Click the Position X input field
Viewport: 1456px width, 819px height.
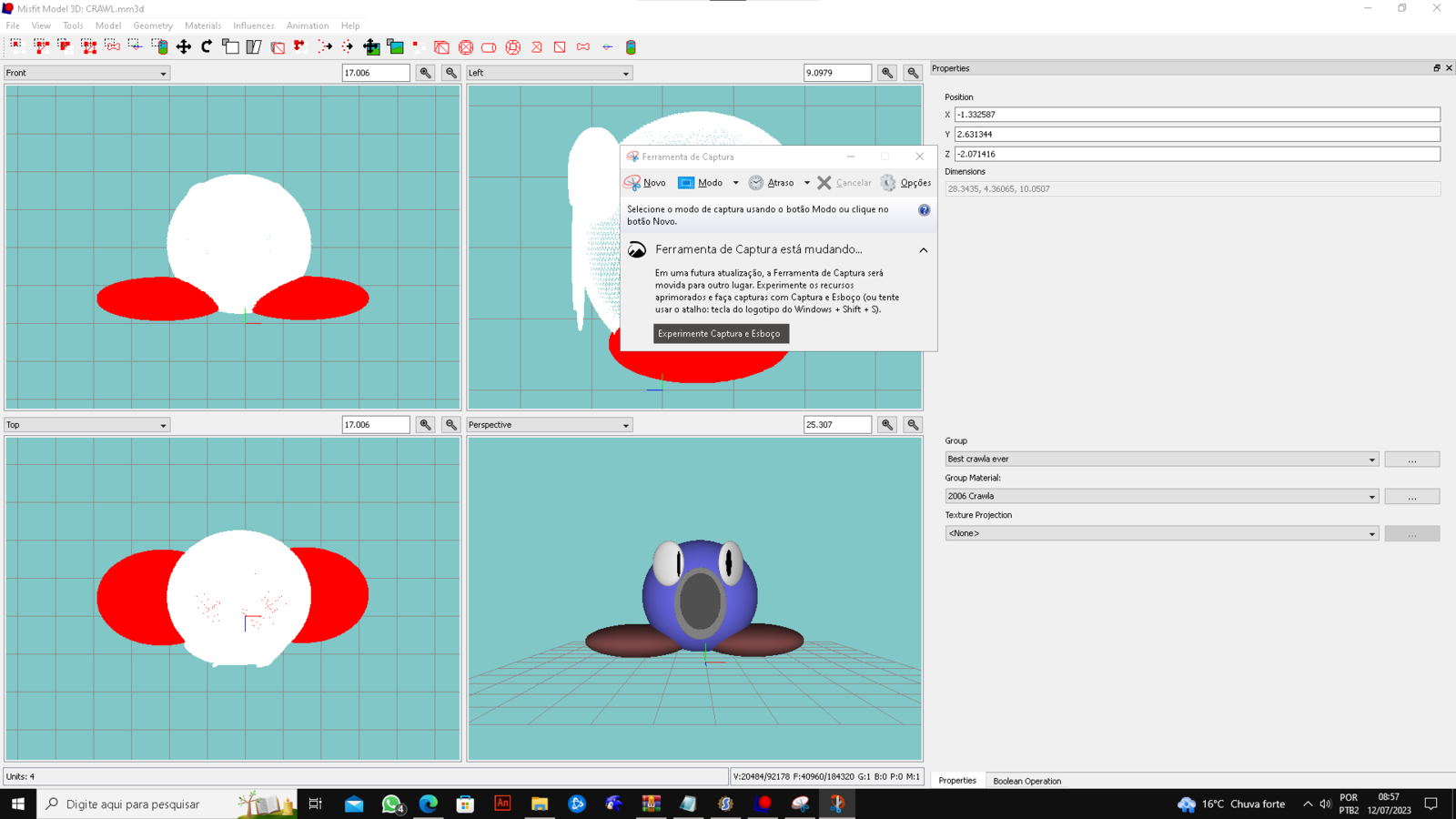[1197, 115]
